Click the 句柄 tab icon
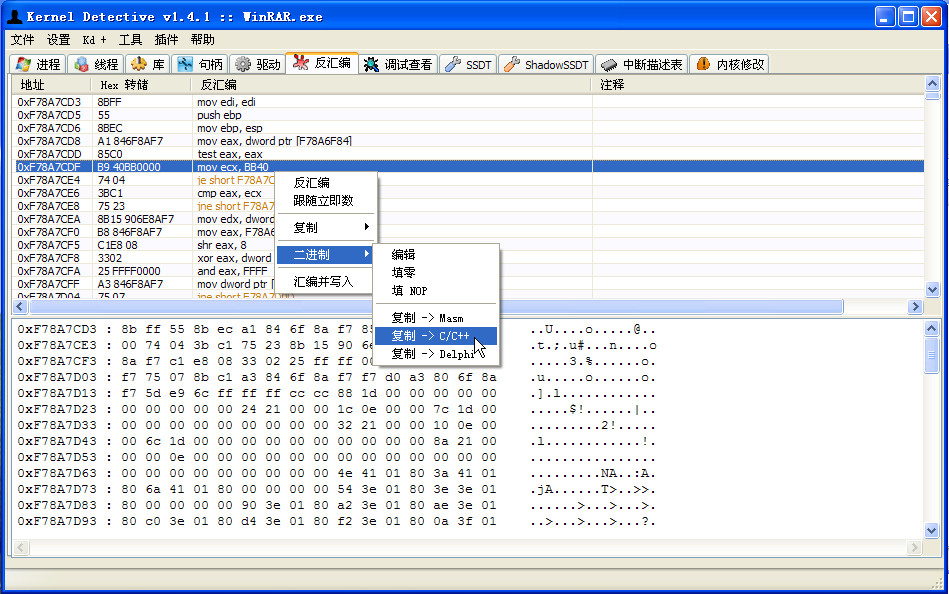 click(185, 64)
